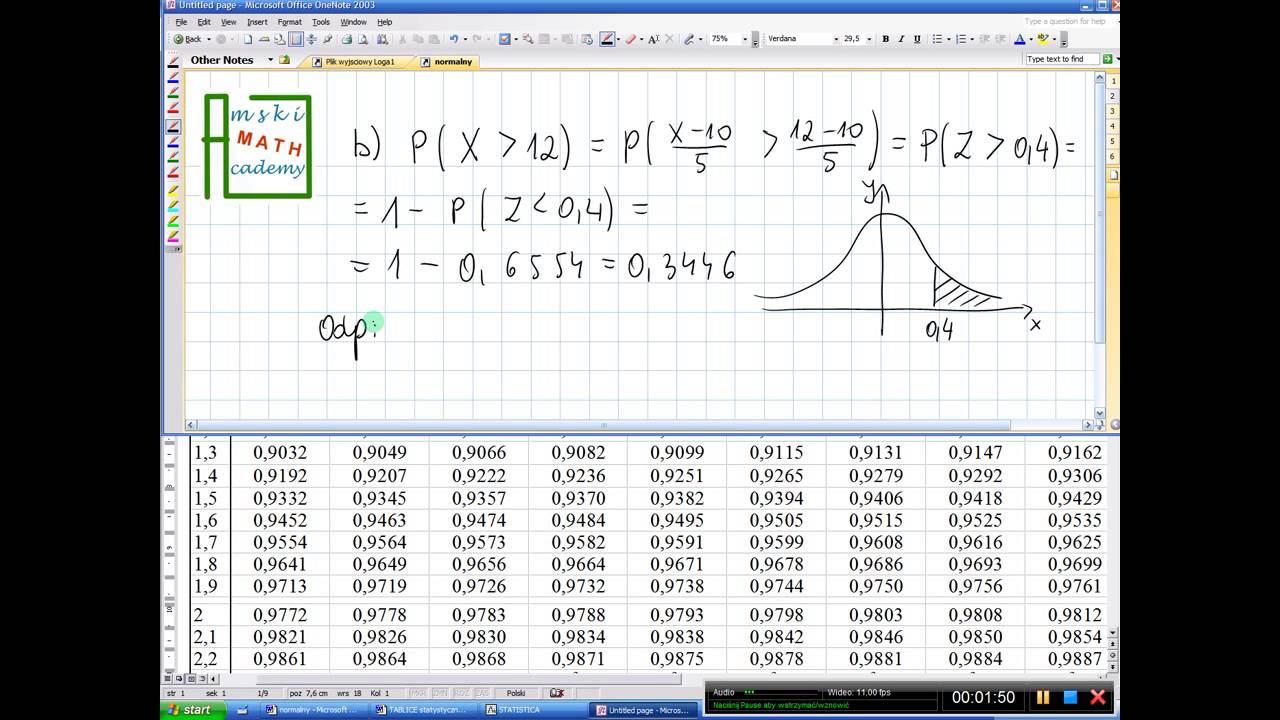Open the Window menu
The height and width of the screenshot is (720, 1280).
click(353, 22)
